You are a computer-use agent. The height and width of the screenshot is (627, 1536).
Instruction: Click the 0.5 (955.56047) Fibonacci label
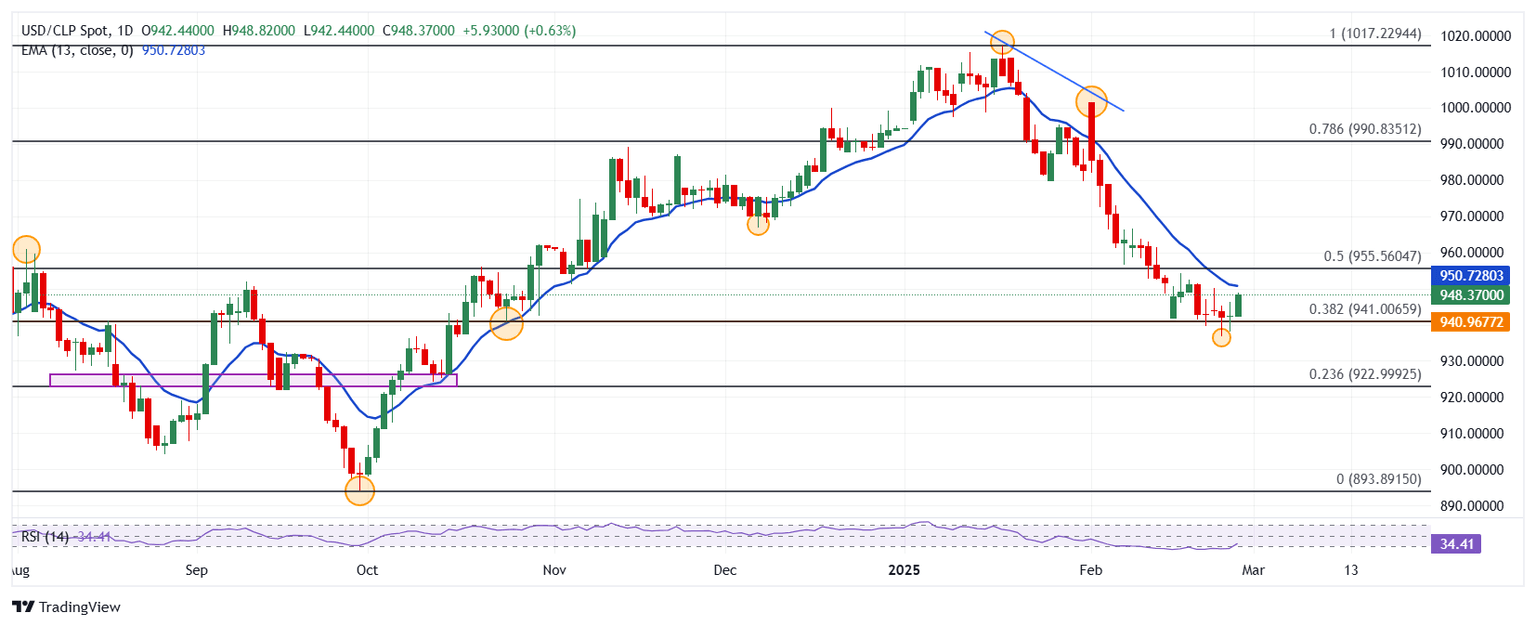[x=1372, y=256]
